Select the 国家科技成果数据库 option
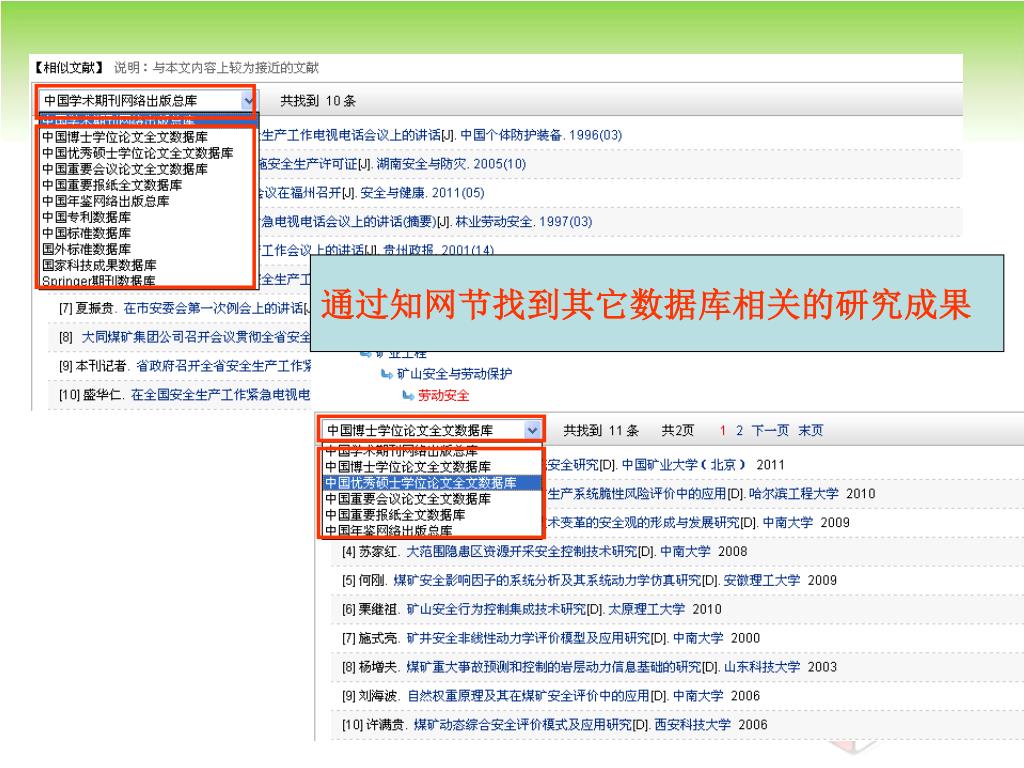Viewport: 1024px width, 768px height. 99,265
